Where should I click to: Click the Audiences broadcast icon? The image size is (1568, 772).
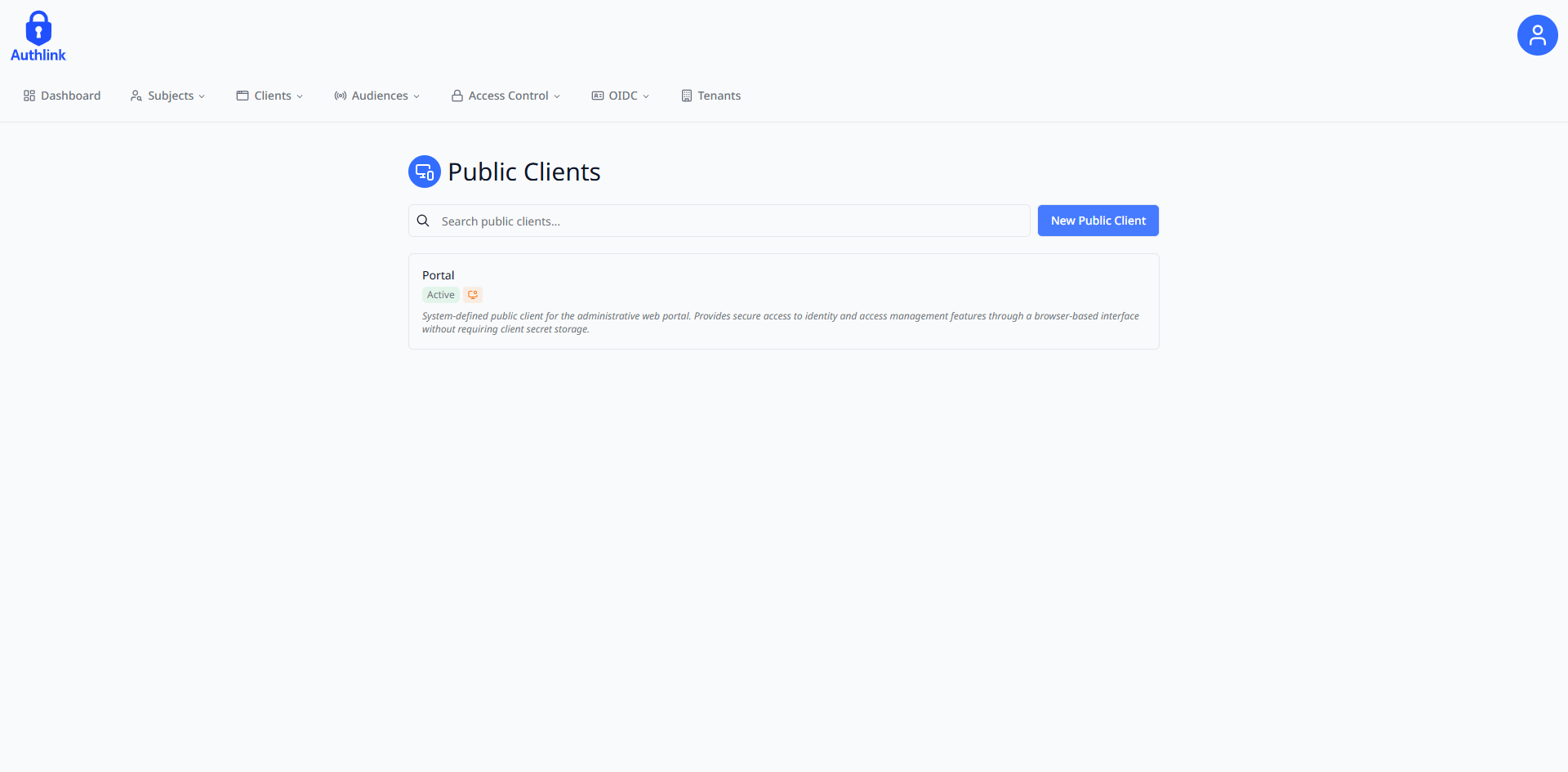(340, 96)
